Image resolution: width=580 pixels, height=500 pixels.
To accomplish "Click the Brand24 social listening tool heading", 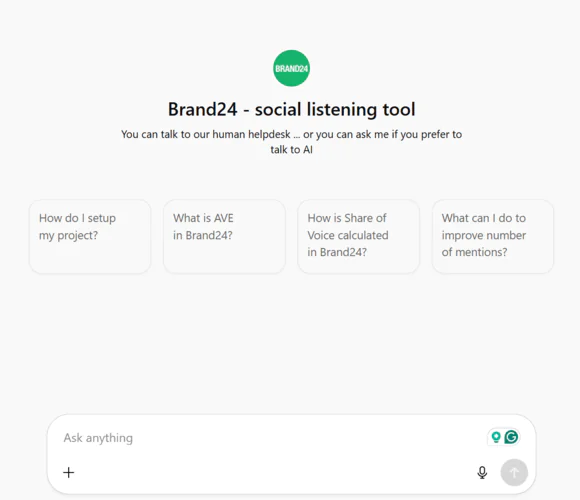I will [291, 109].
